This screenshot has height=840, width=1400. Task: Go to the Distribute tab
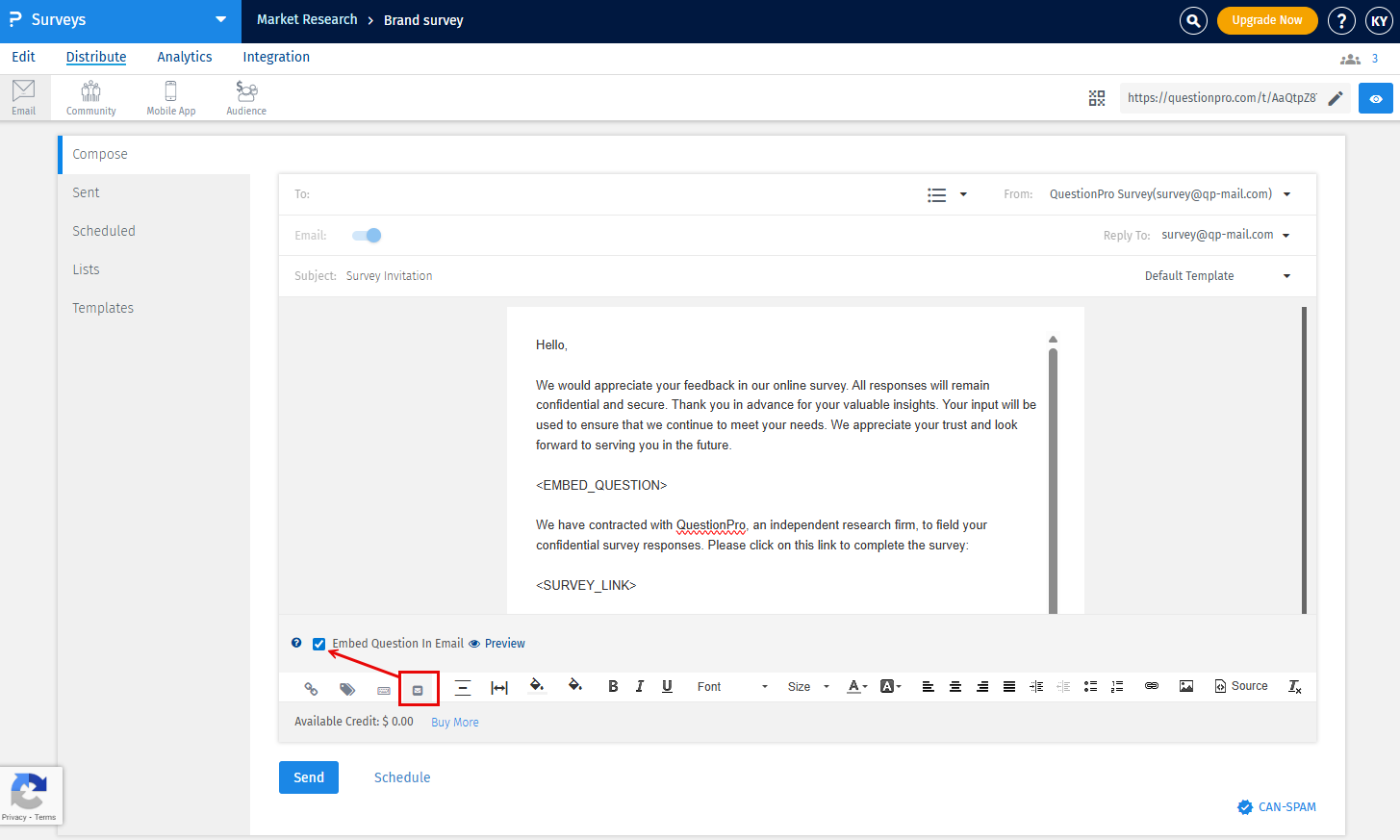pos(96,57)
